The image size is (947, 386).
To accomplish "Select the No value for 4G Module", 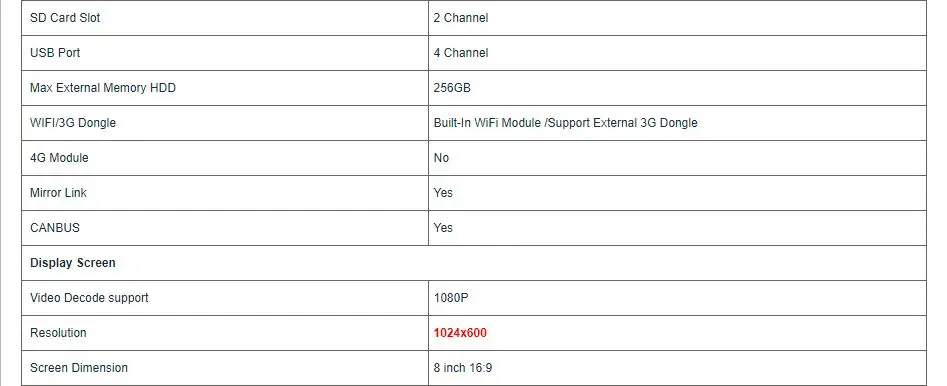I will 441,158.
